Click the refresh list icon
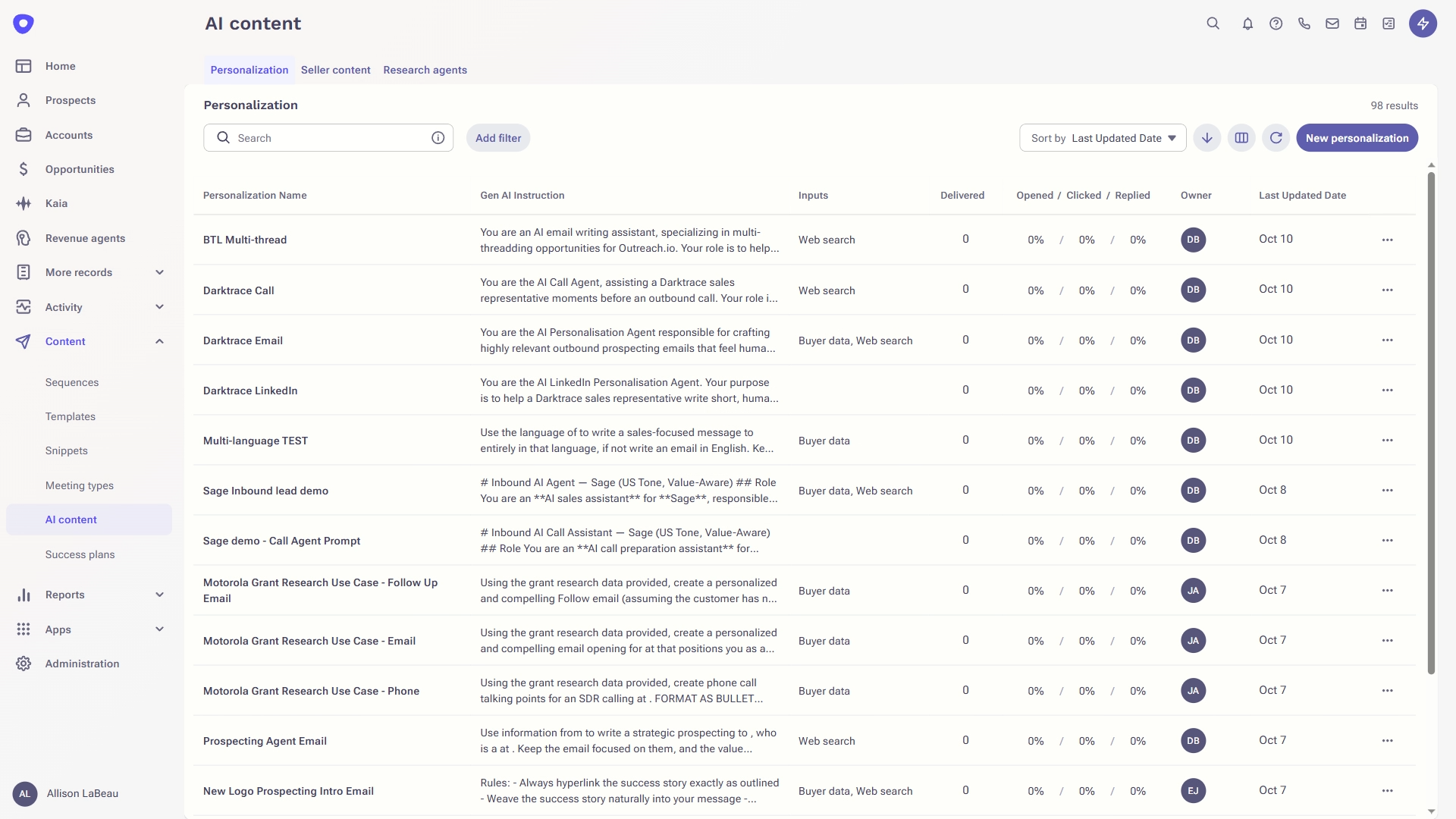This screenshot has width=1456, height=819. (1276, 138)
